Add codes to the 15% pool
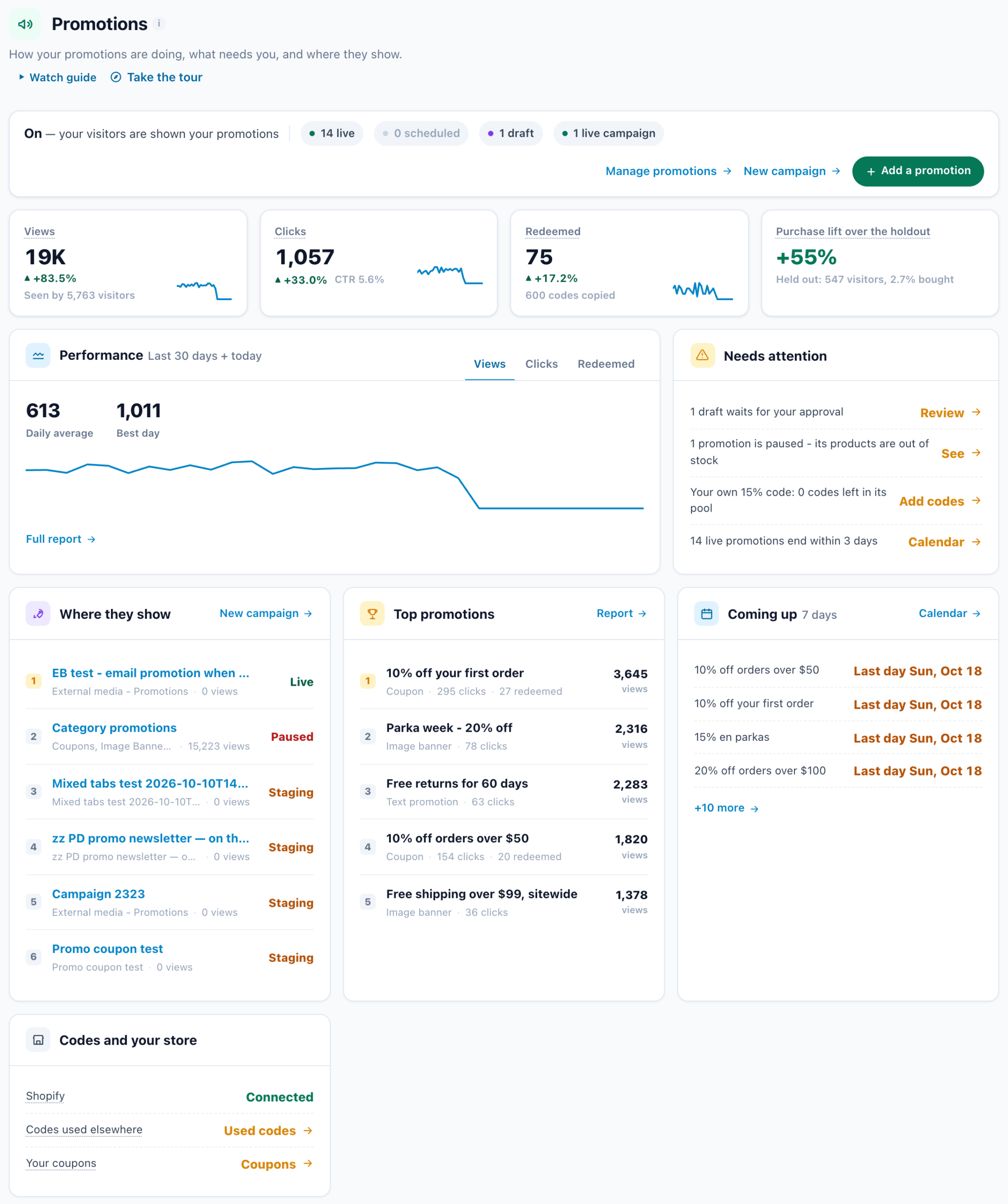Viewport: 1008px width, 1204px height. click(940, 501)
